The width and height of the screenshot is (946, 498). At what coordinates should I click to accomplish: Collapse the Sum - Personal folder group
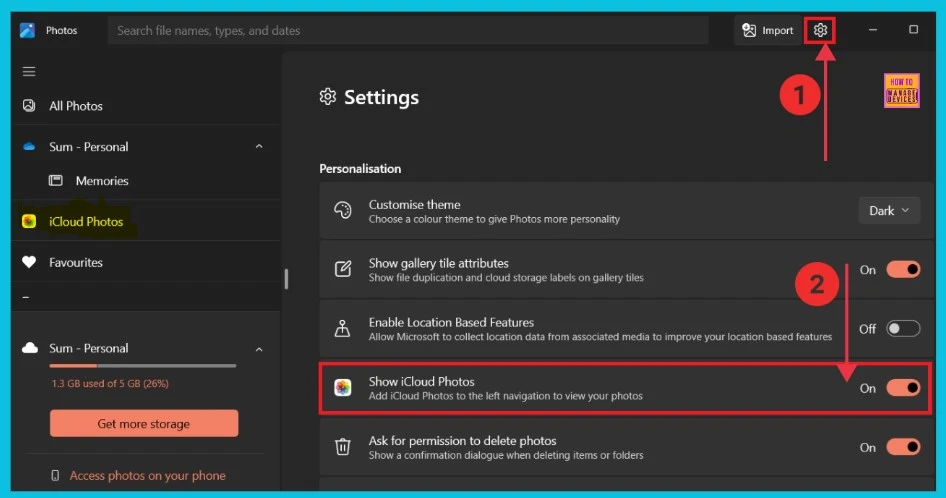259,147
